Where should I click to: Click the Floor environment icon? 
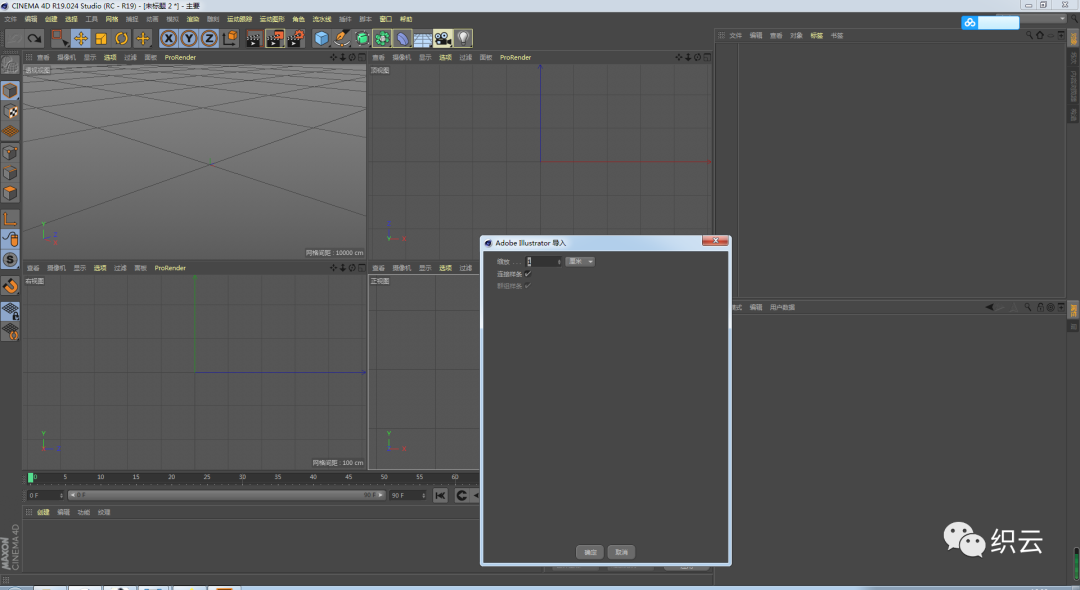(x=423, y=39)
